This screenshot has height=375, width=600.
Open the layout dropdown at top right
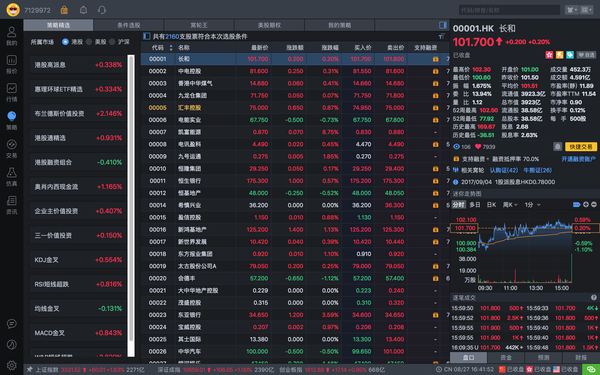pos(587,10)
